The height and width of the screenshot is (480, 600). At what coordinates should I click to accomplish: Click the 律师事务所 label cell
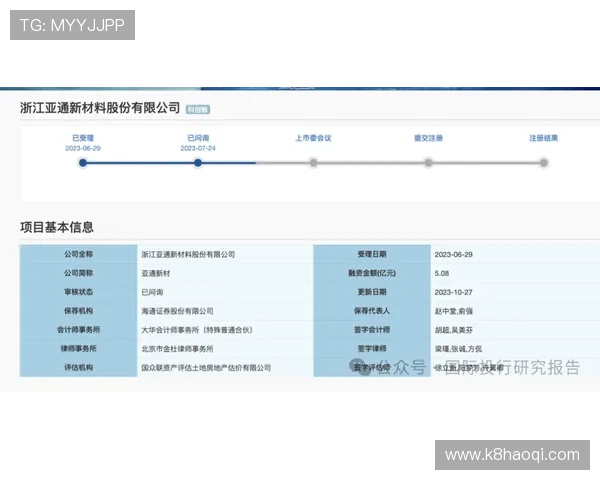pyautogui.click(x=78, y=348)
